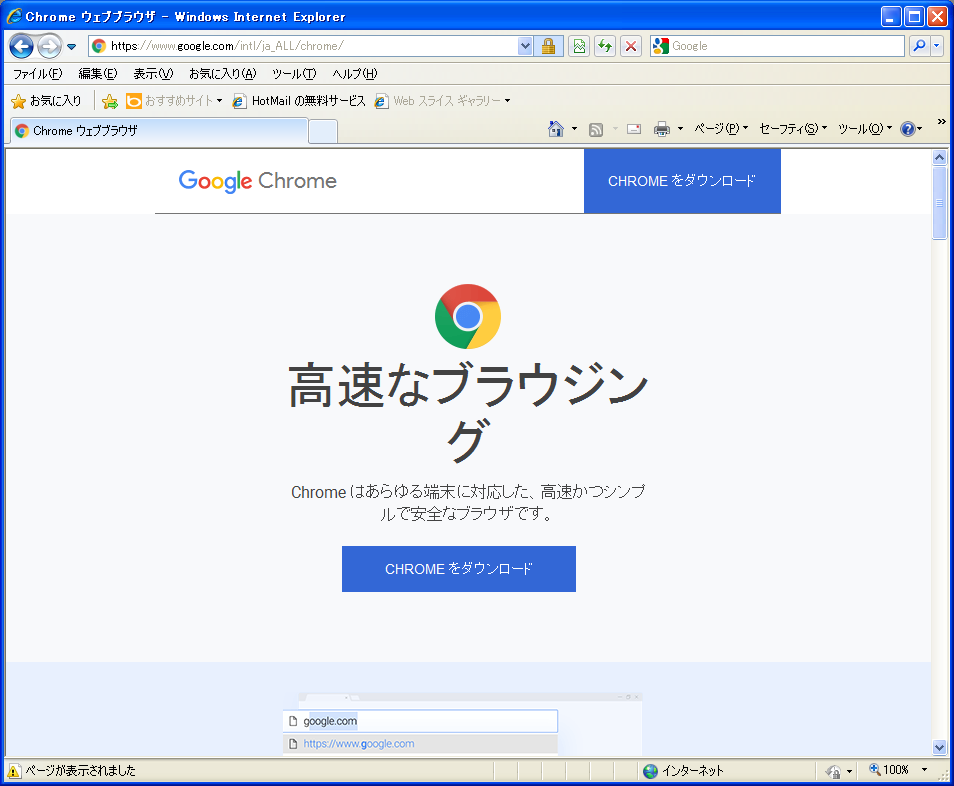Maximize the Internet Explorer window
Image resolution: width=954 pixels, height=786 pixels.
[x=914, y=16]
